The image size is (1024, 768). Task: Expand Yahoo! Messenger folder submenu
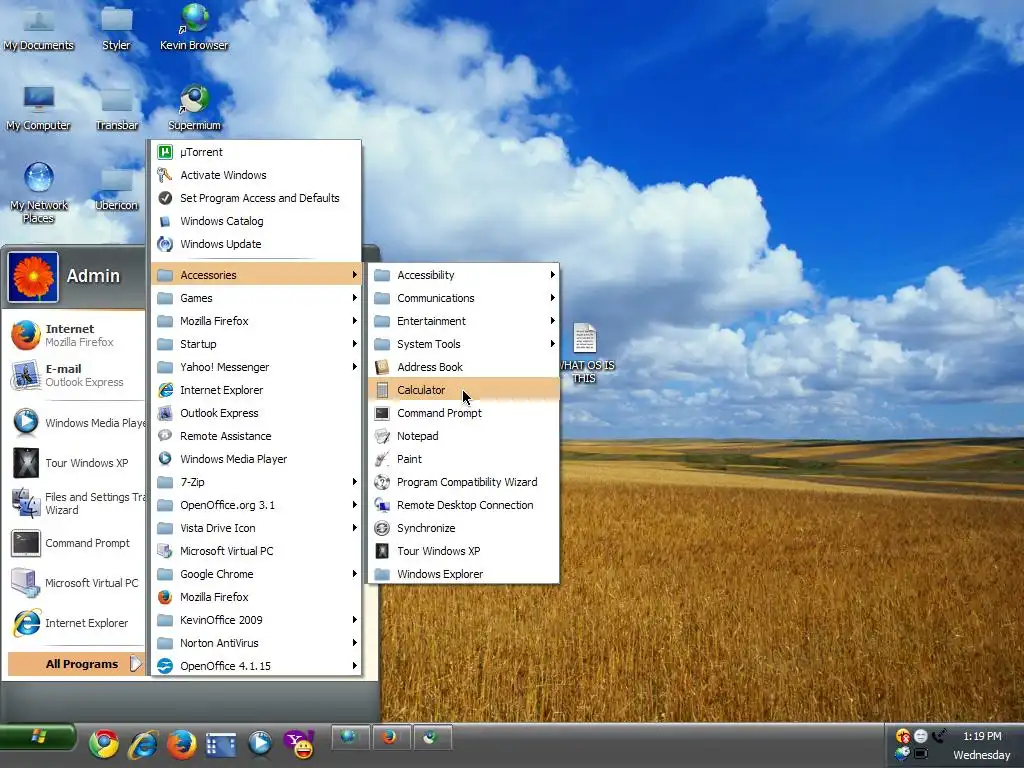click(257, 367)
